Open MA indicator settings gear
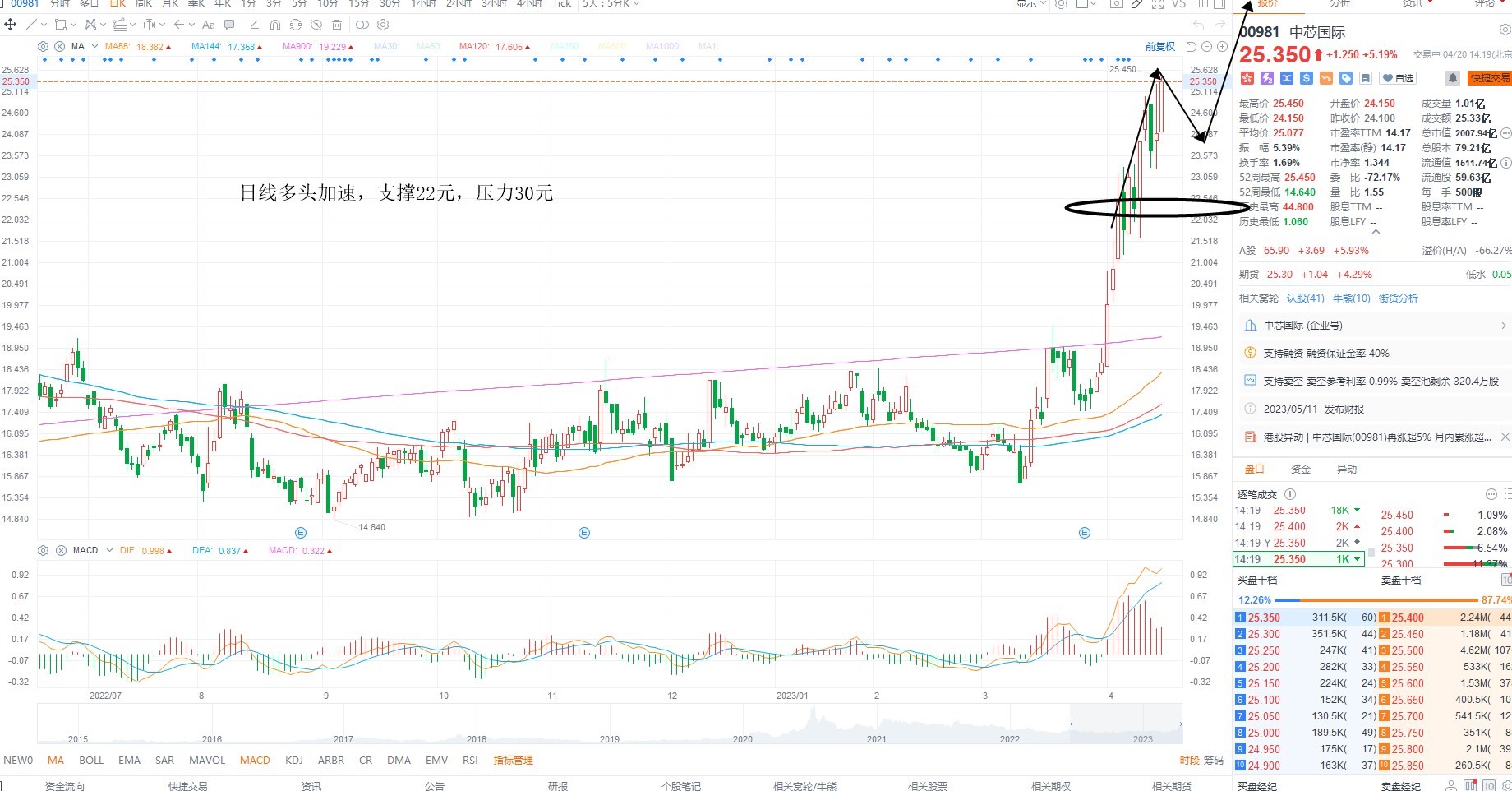 [x=43, y=46]
